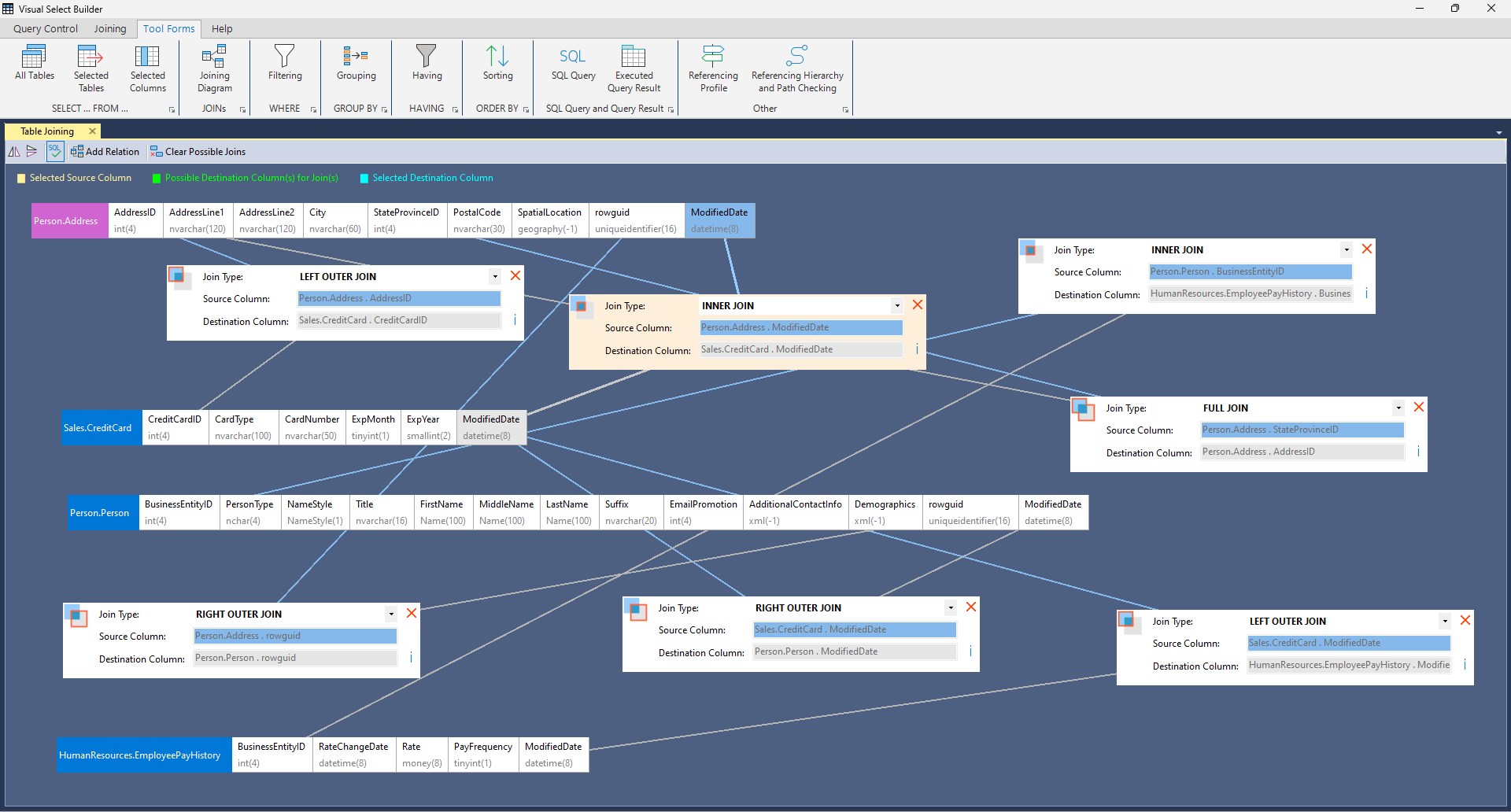
Task: Close the Table Joining tab
Action: click(x=92, y=131)
